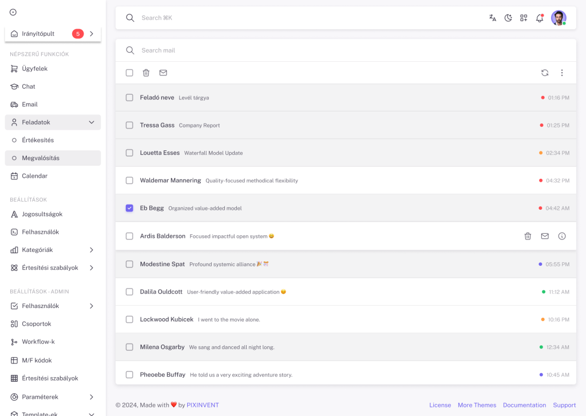Open Felhasználók under Beállítások
Screen dimensions: 586x416
53,232
